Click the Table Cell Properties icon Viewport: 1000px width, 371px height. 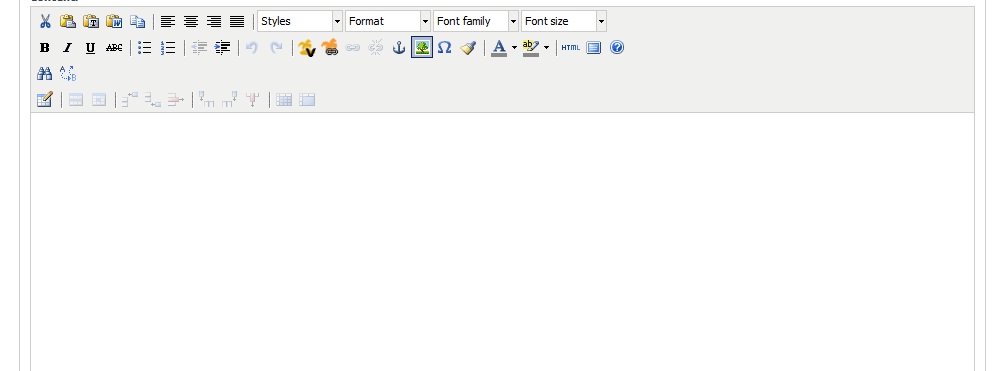coord(99,99)
